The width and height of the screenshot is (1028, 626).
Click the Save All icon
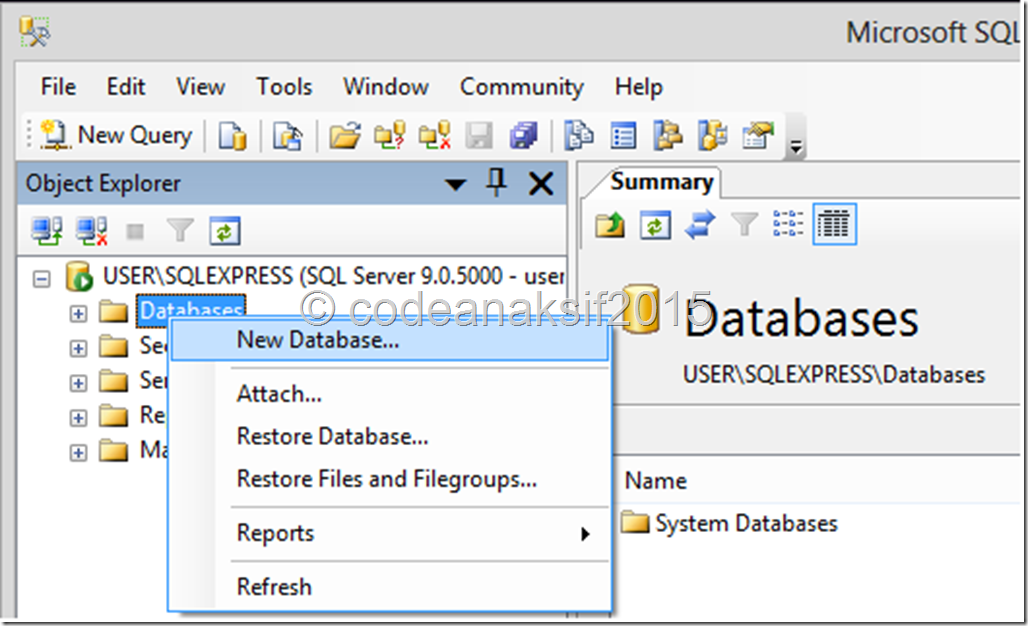click(523, 136)
